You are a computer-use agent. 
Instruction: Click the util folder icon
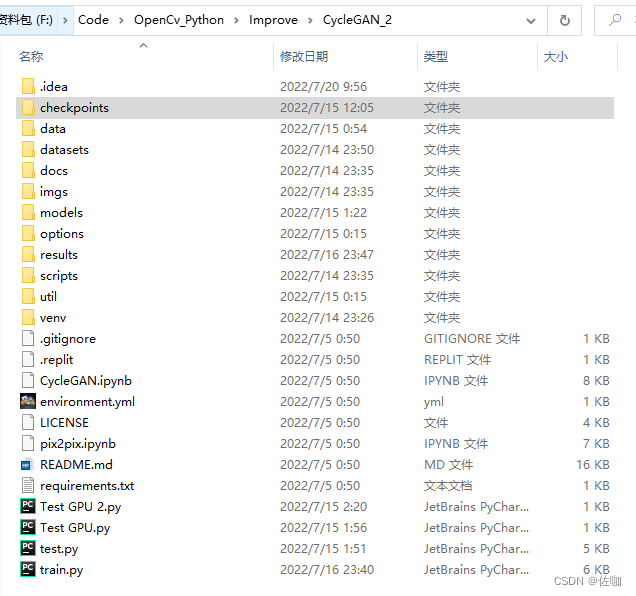coord(28,297)
